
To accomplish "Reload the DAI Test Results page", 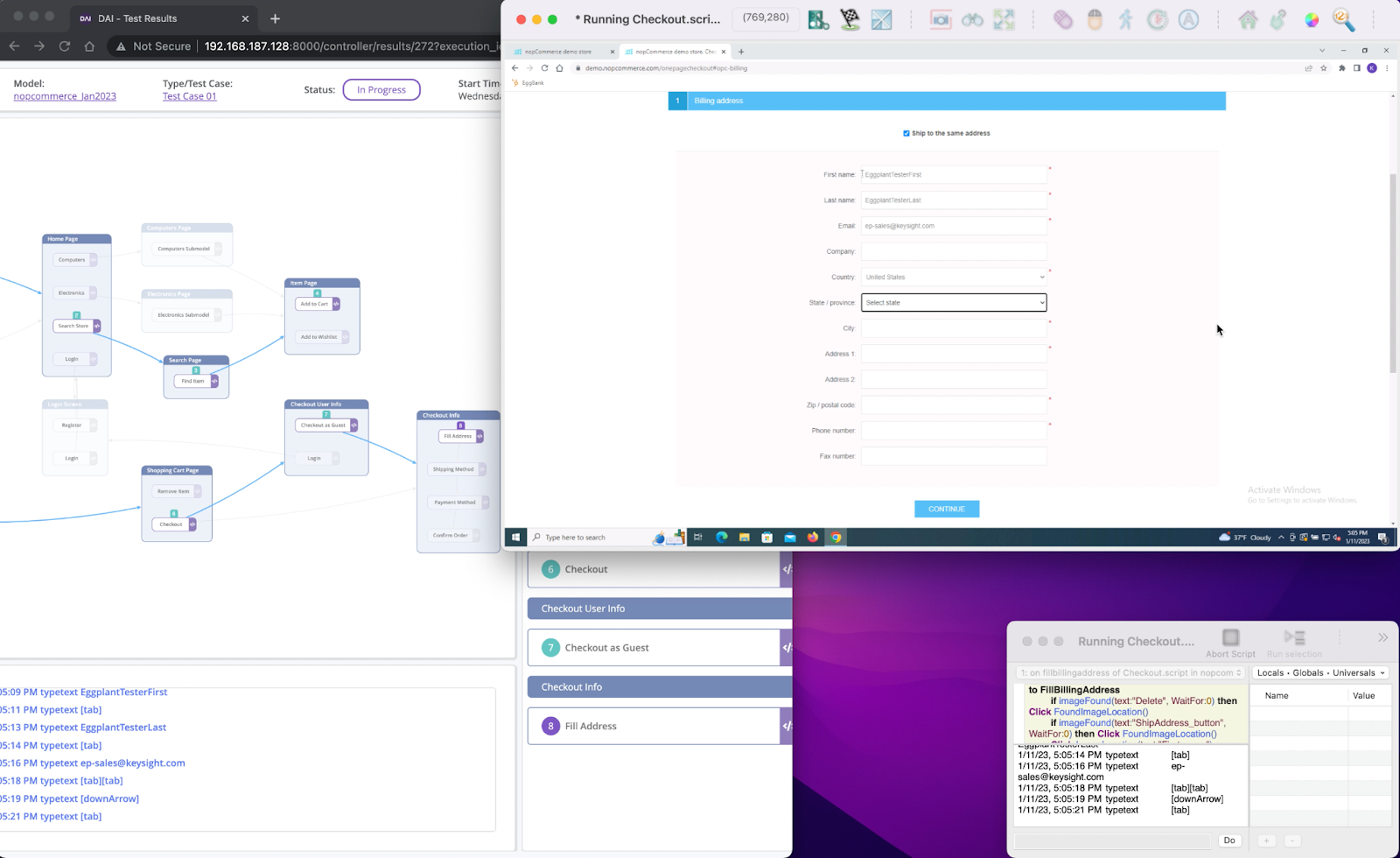I will (65, 46).
